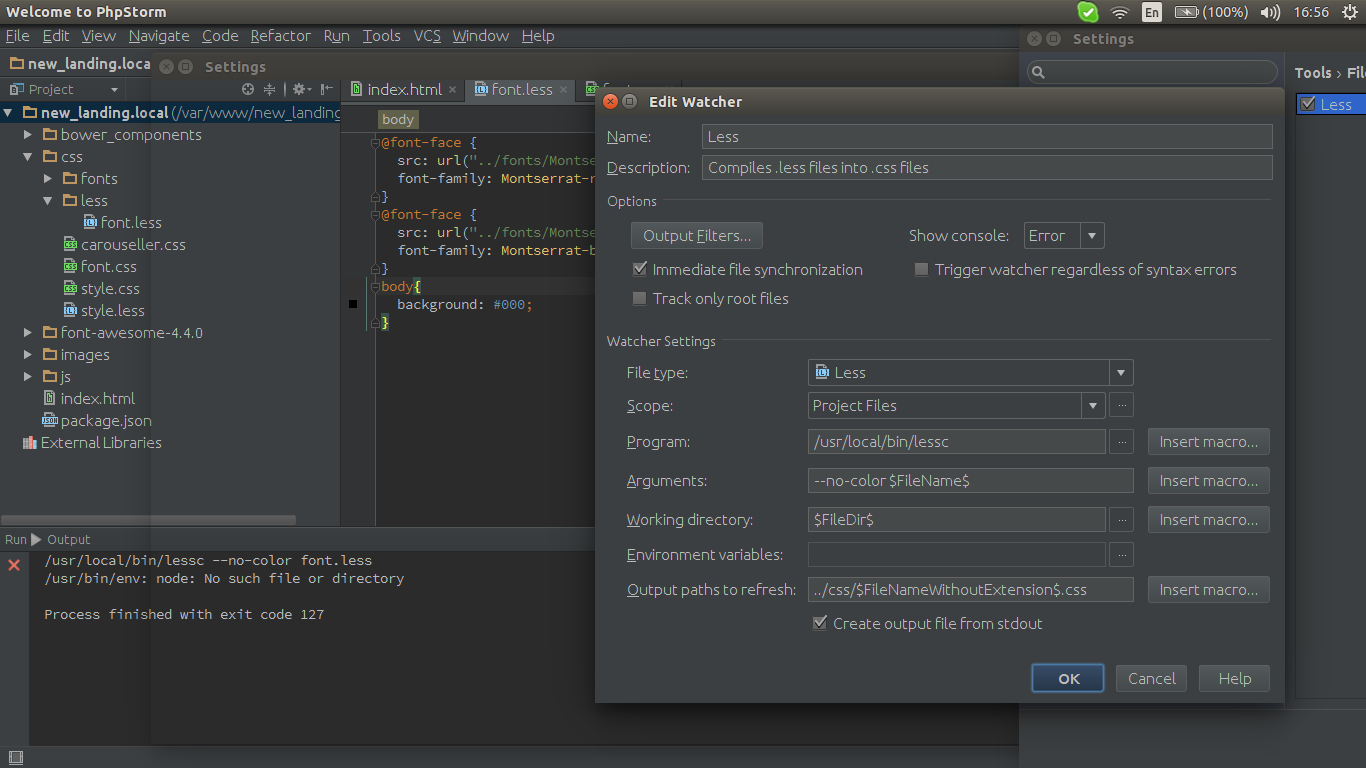Toggle Create output file from stdout checkbox

click(820, 623)
